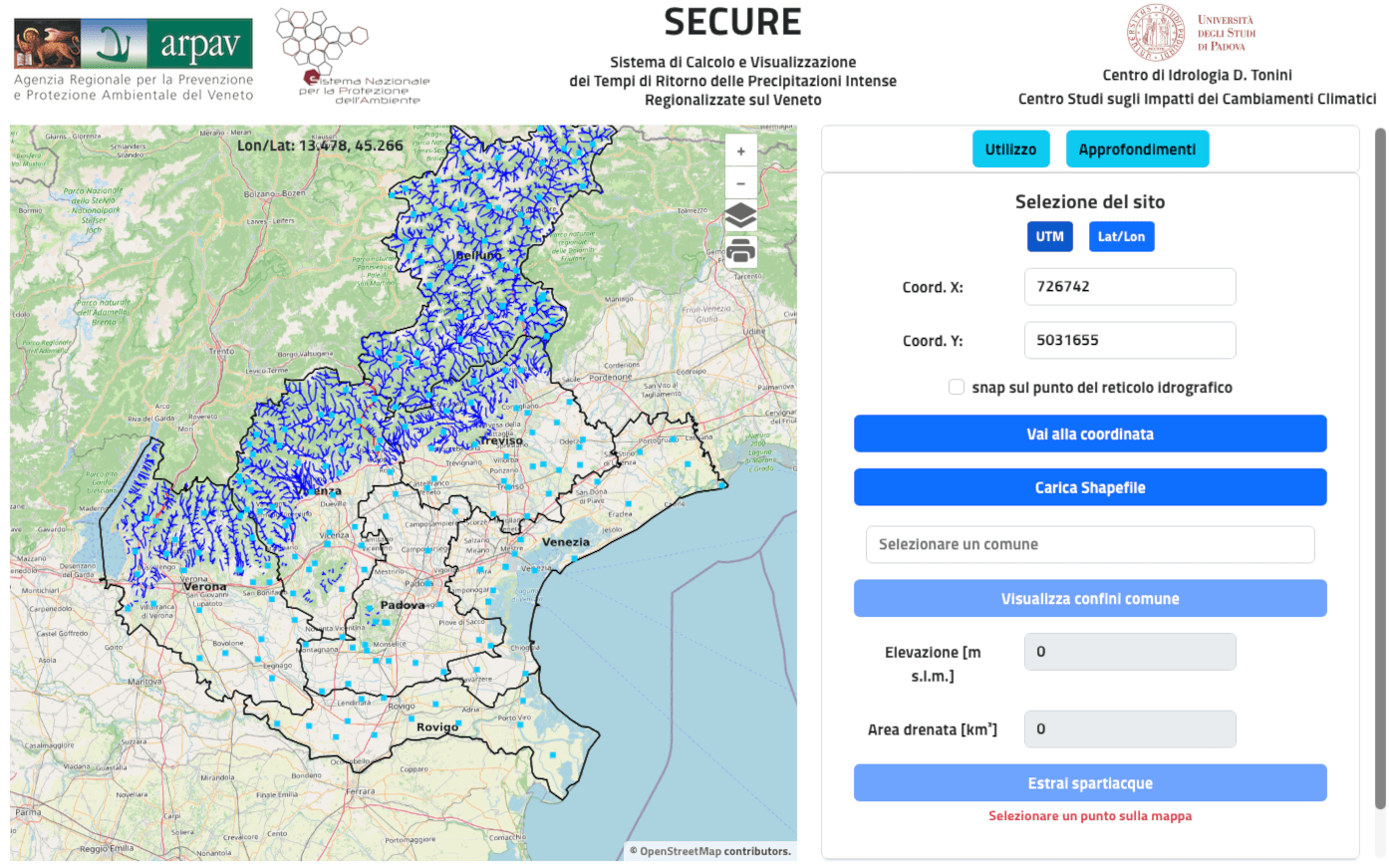The height and width of the screenshot is (868, 1389).
Task: Open the Selezionare un comune selector
Action: (x=1090, y=544)
